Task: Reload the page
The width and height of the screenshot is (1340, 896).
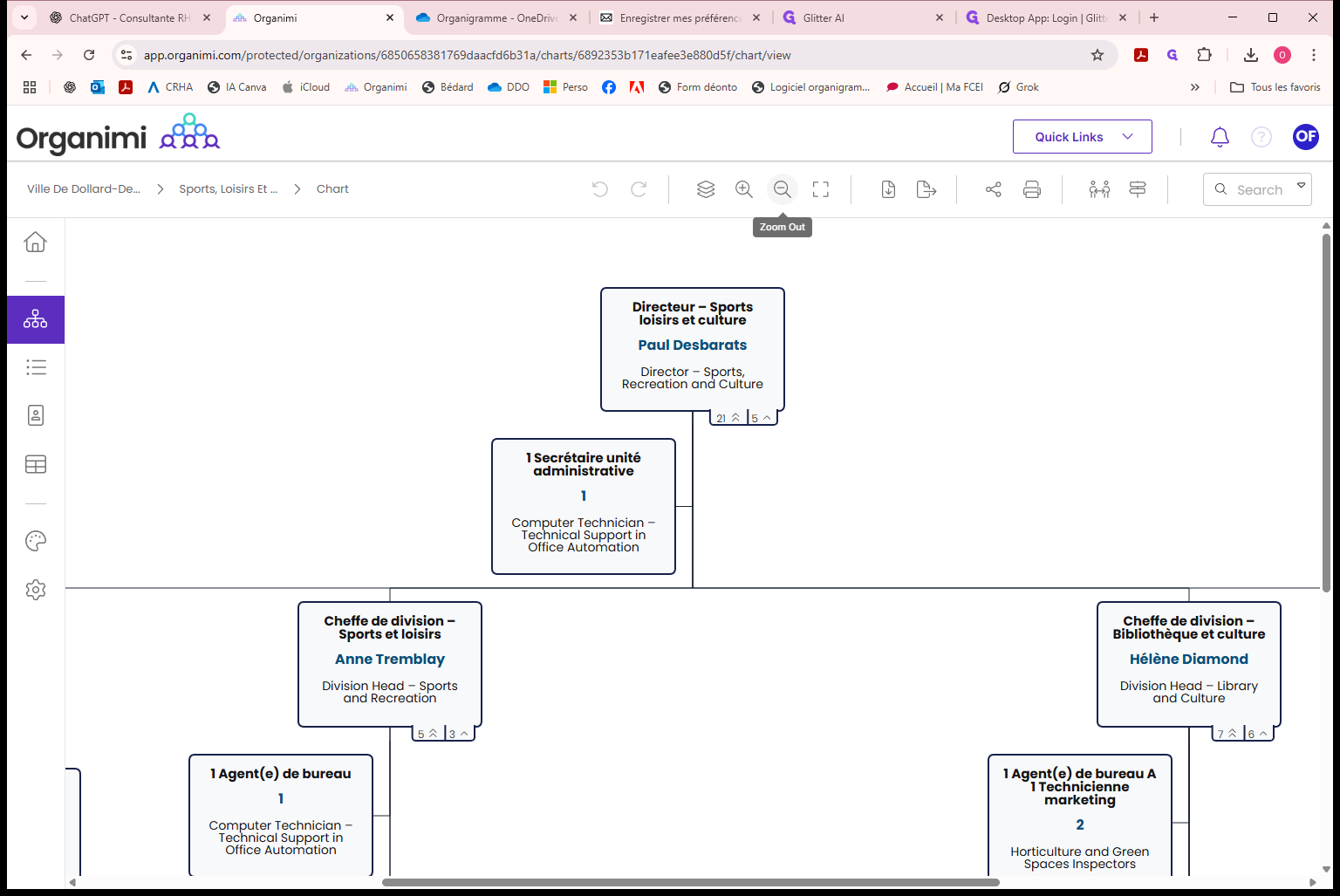Action: click(x=89, y=55)
